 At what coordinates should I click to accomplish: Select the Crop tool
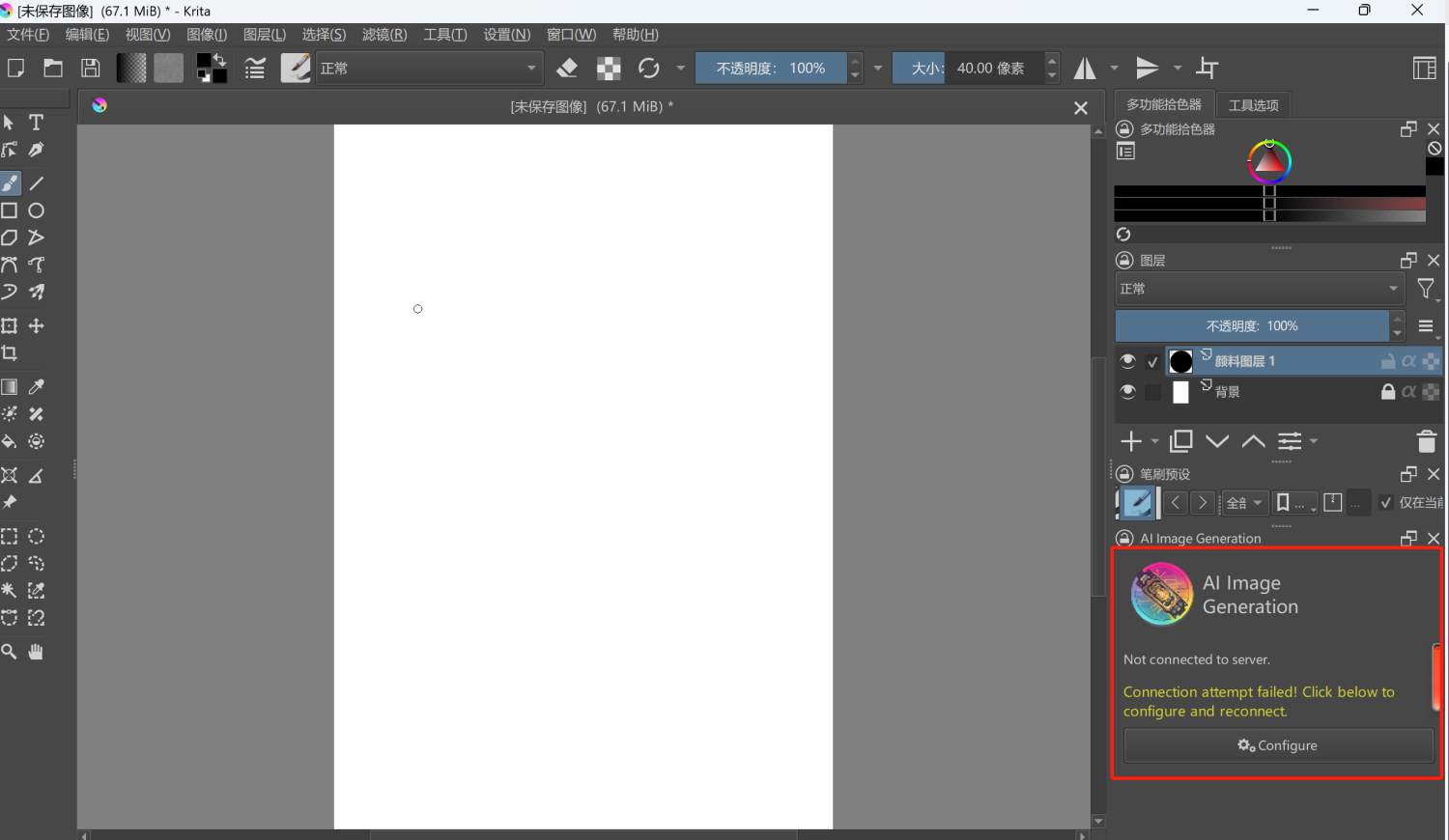10,353
